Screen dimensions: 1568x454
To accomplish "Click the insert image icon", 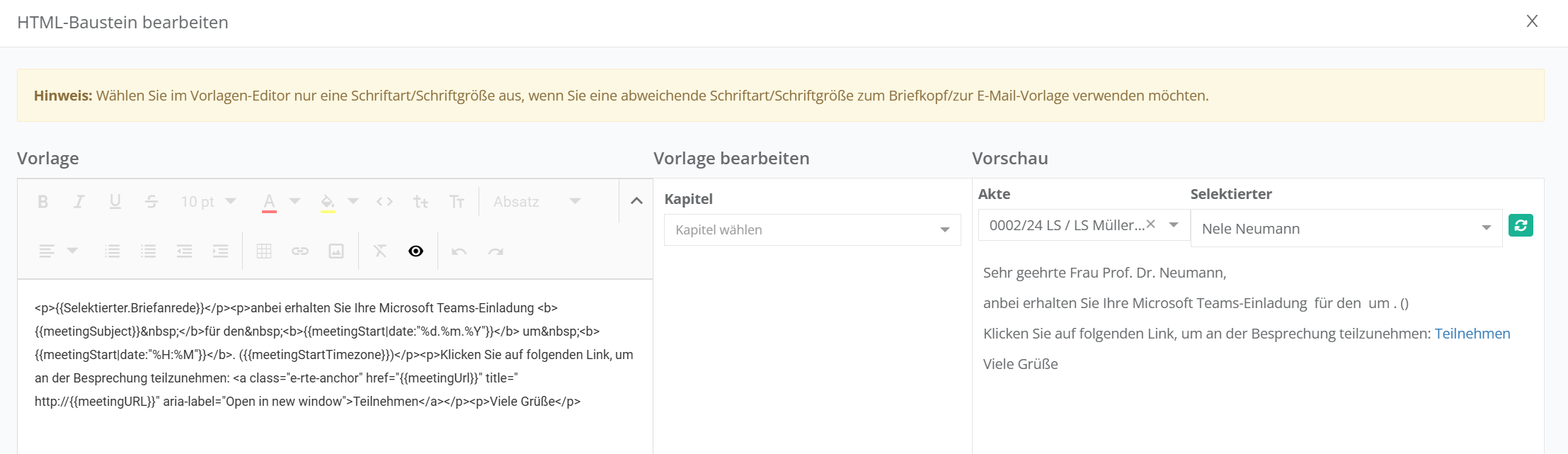I will point(336,251).
